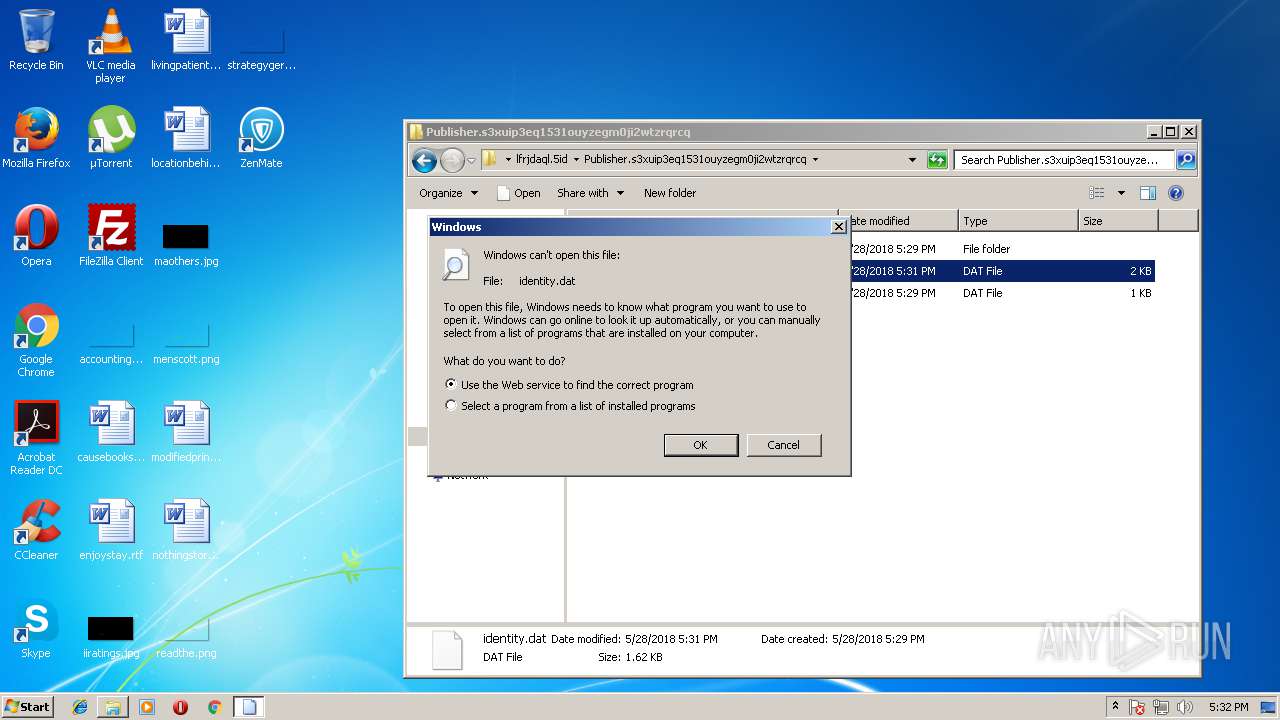Click the Opera icon in the taskbar
This screenshot has height=720, width=1280.
[181, 707]
